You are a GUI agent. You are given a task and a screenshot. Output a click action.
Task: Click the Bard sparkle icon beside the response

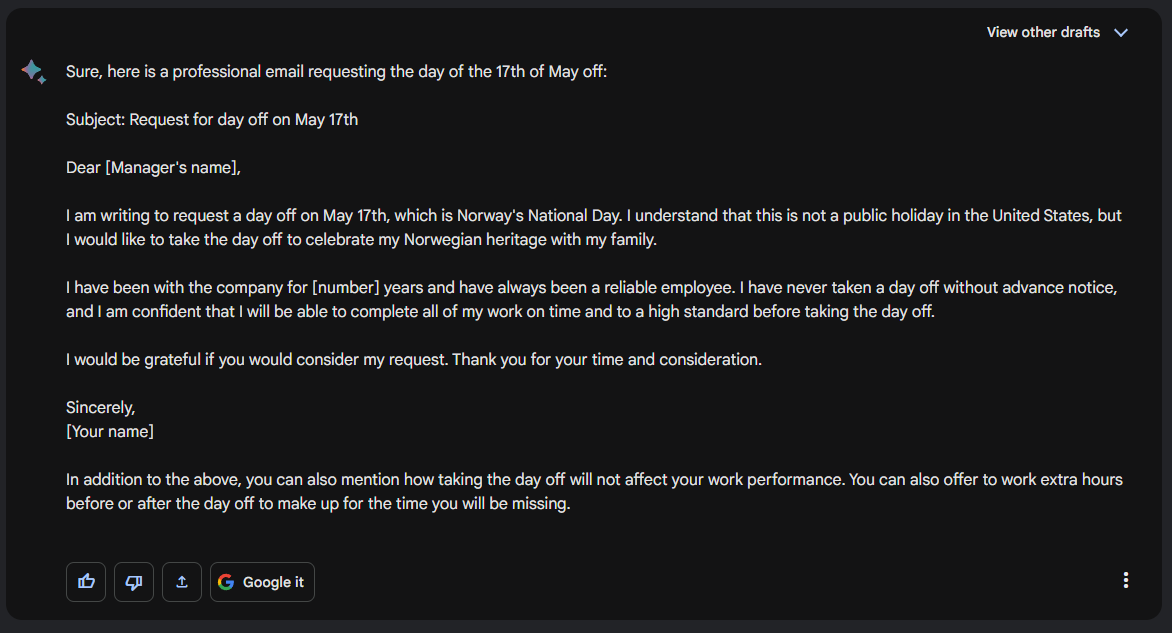click(x=33, y=72)
